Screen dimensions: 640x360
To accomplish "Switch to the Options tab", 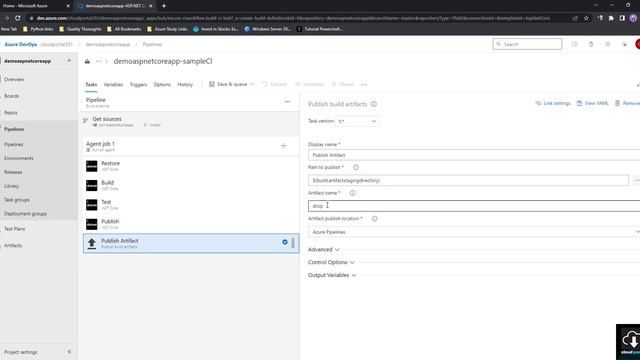I will point(162,84).
